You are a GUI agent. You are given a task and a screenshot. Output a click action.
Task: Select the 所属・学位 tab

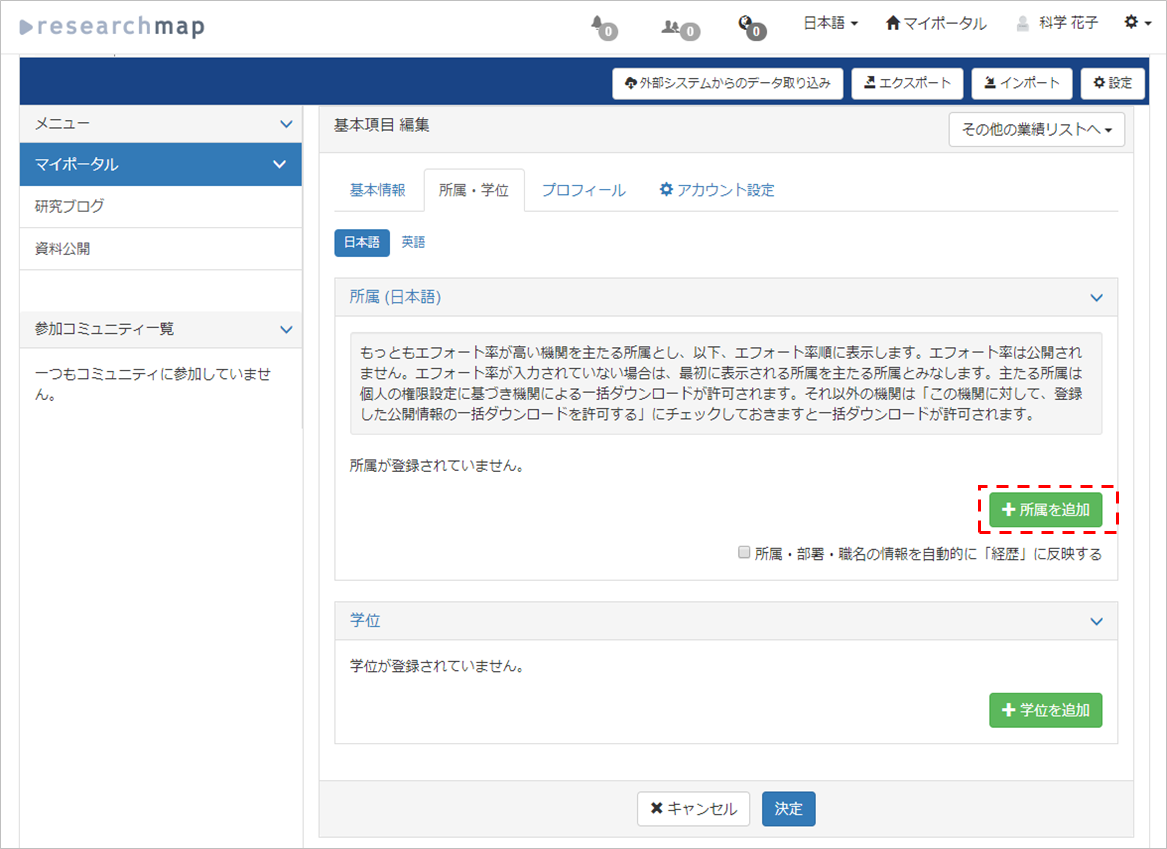pos(474,190)
